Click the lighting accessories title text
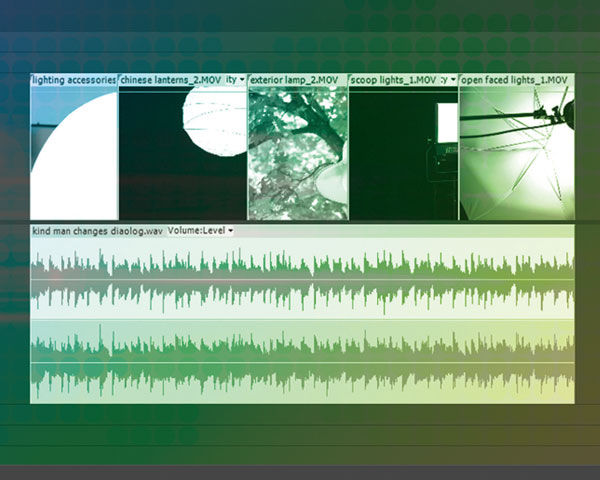Screen dimensions: 600x480 click(74, 79)
